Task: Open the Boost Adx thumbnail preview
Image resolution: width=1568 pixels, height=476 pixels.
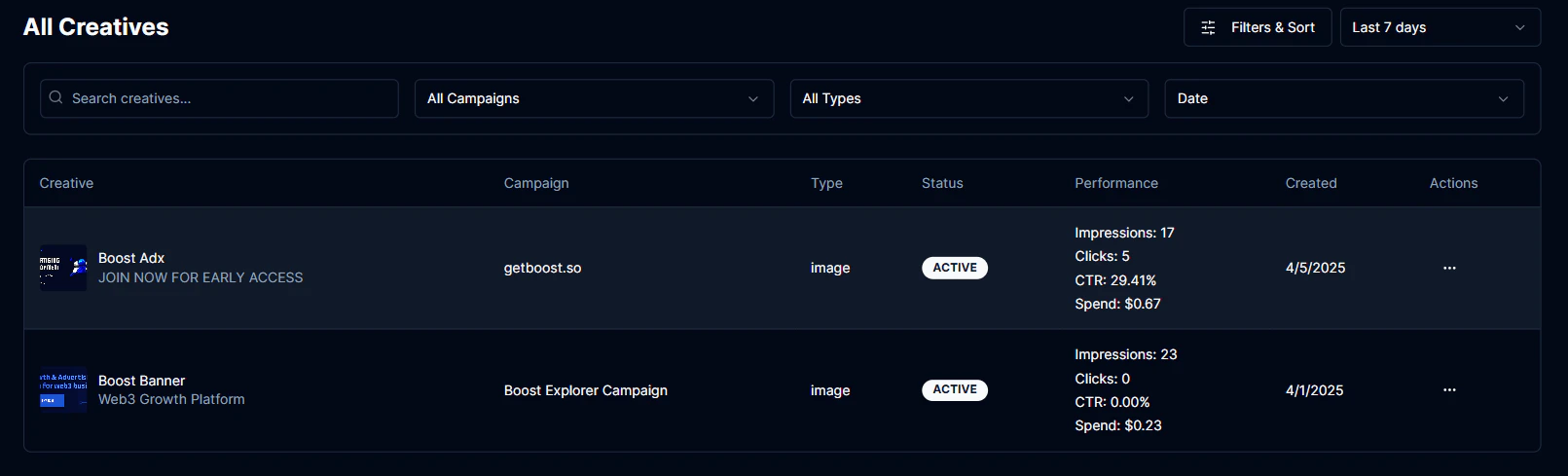Action: [x=63, y=268]
